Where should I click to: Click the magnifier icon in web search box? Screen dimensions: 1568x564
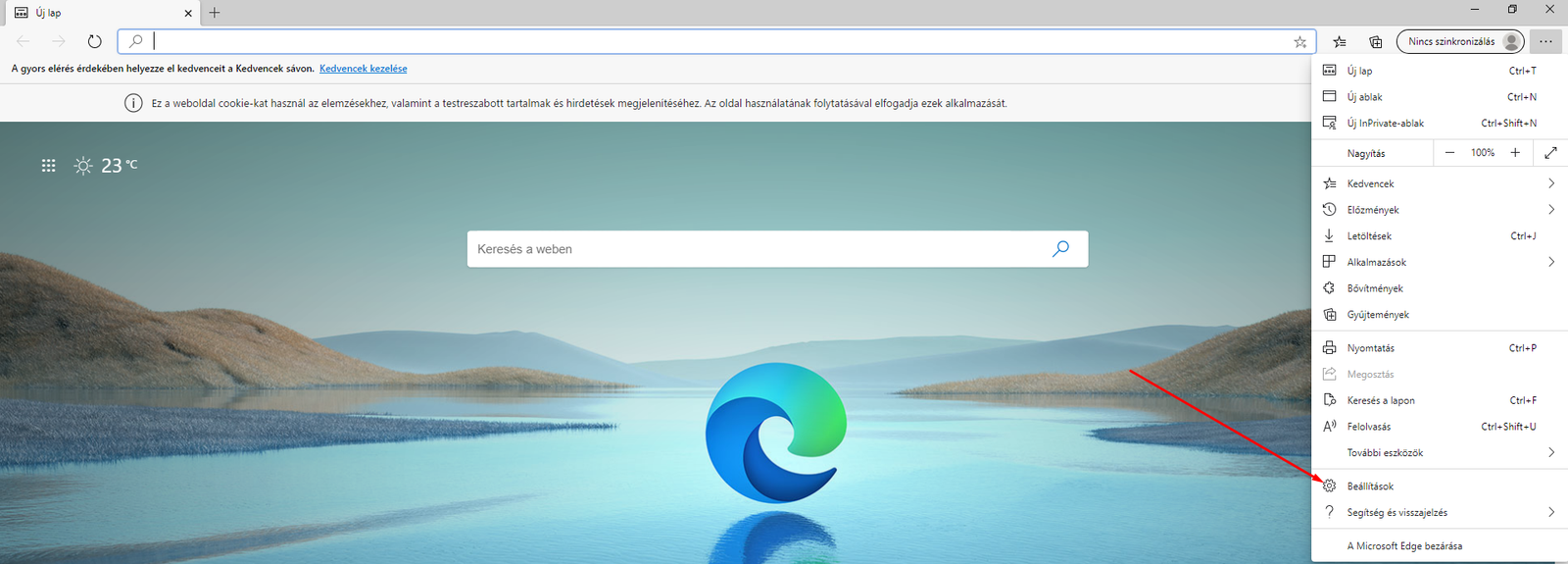click(1060, 249)
